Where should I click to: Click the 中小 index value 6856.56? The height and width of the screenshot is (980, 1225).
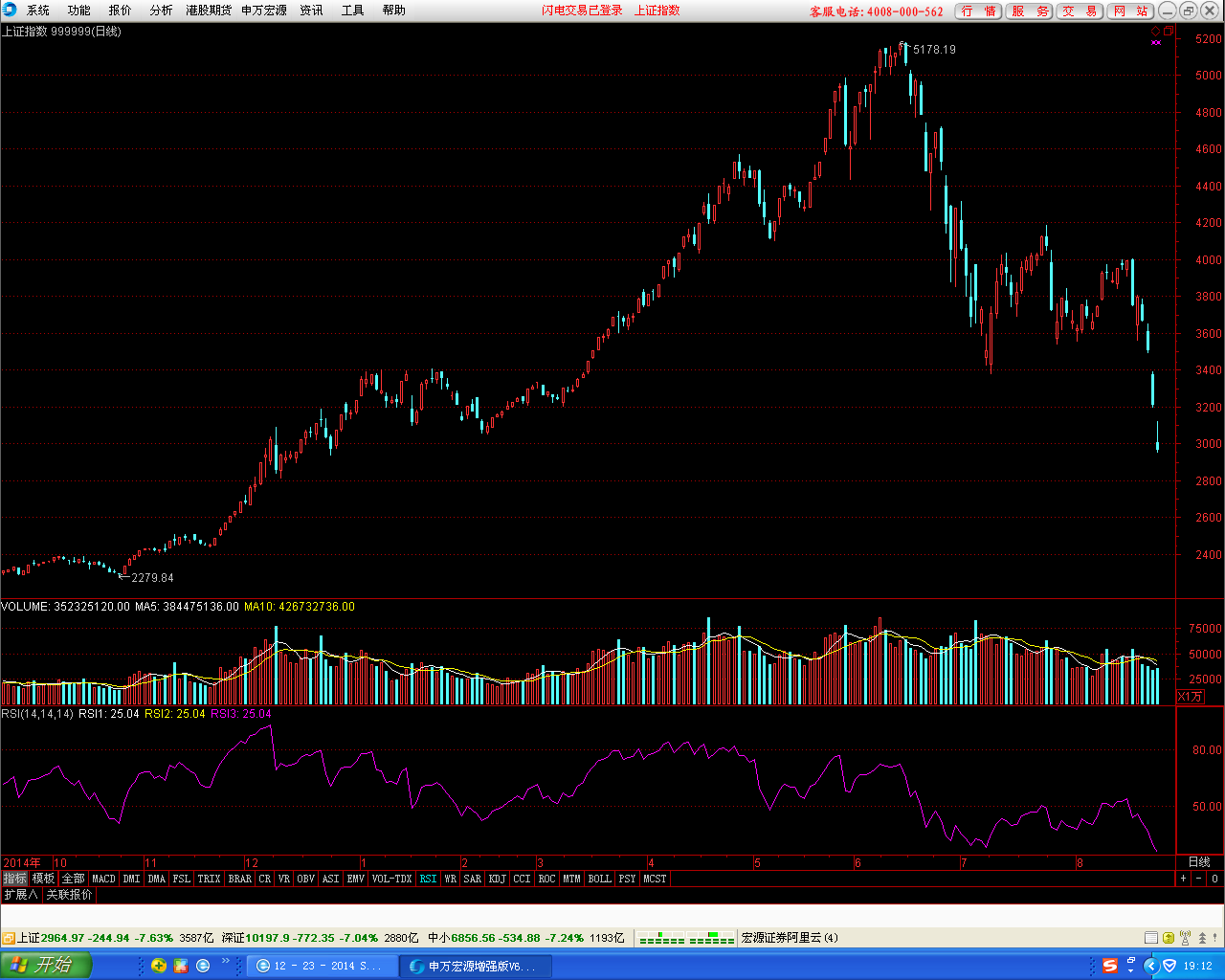(471, 938)
